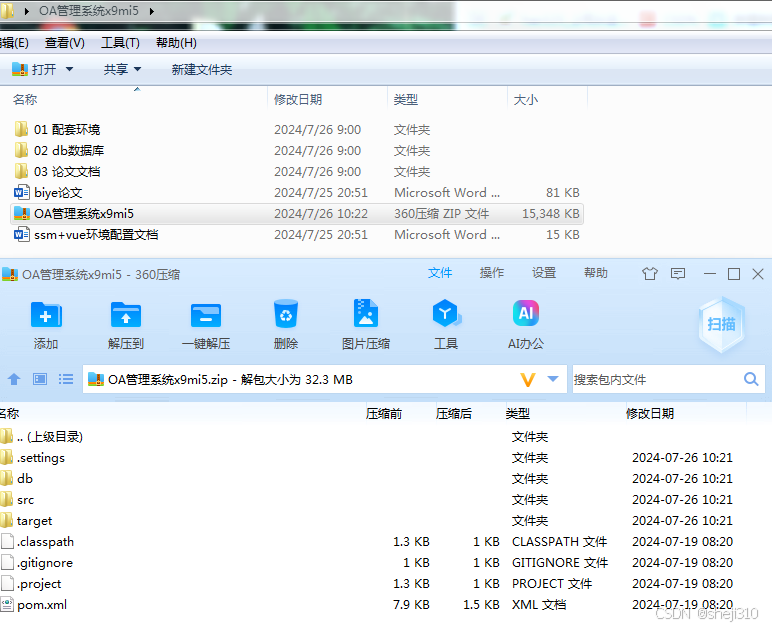Screen dimensions: 772x627
Task: Select the OA管理系统x9mi5 ZIP file icon
Action: [x=22, y=213]
